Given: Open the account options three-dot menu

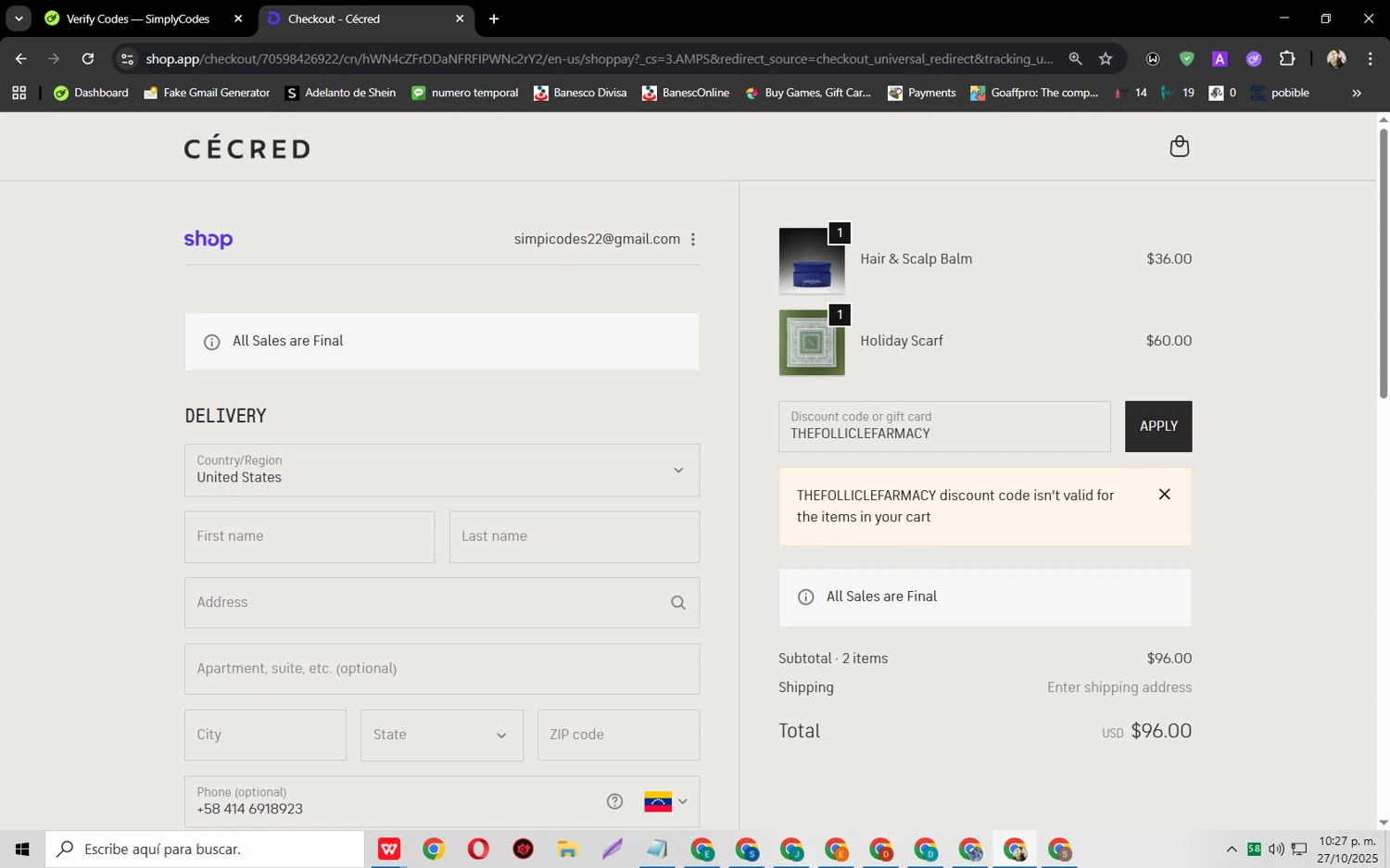Looking at the screenshot, I should pyautogui.click(x=693, y=239).
